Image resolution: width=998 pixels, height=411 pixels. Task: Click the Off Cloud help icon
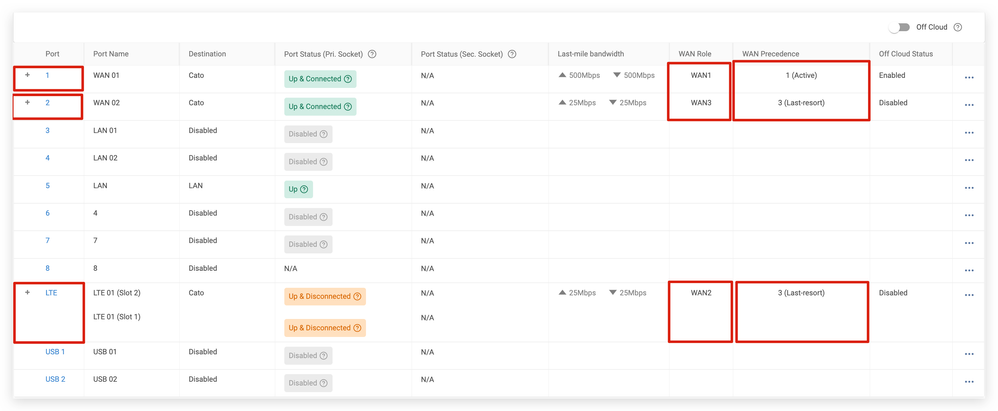[x=958, y=28]
